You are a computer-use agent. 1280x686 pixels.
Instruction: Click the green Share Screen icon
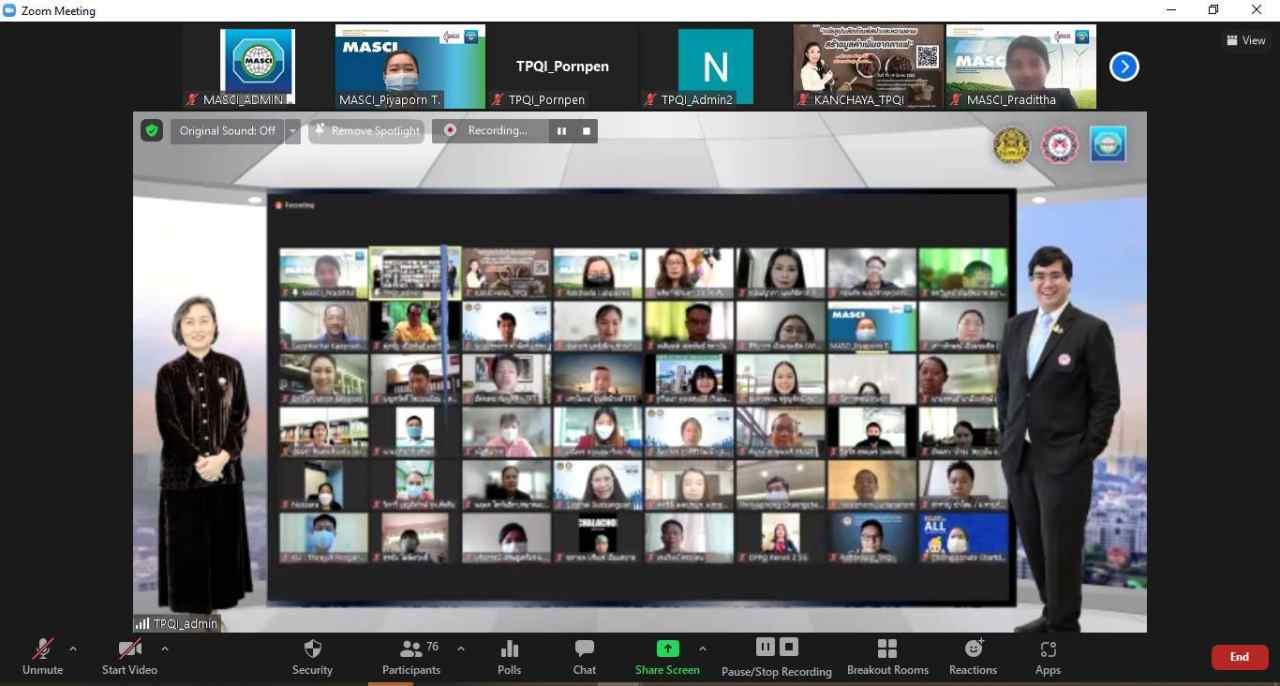coord(667,649)
